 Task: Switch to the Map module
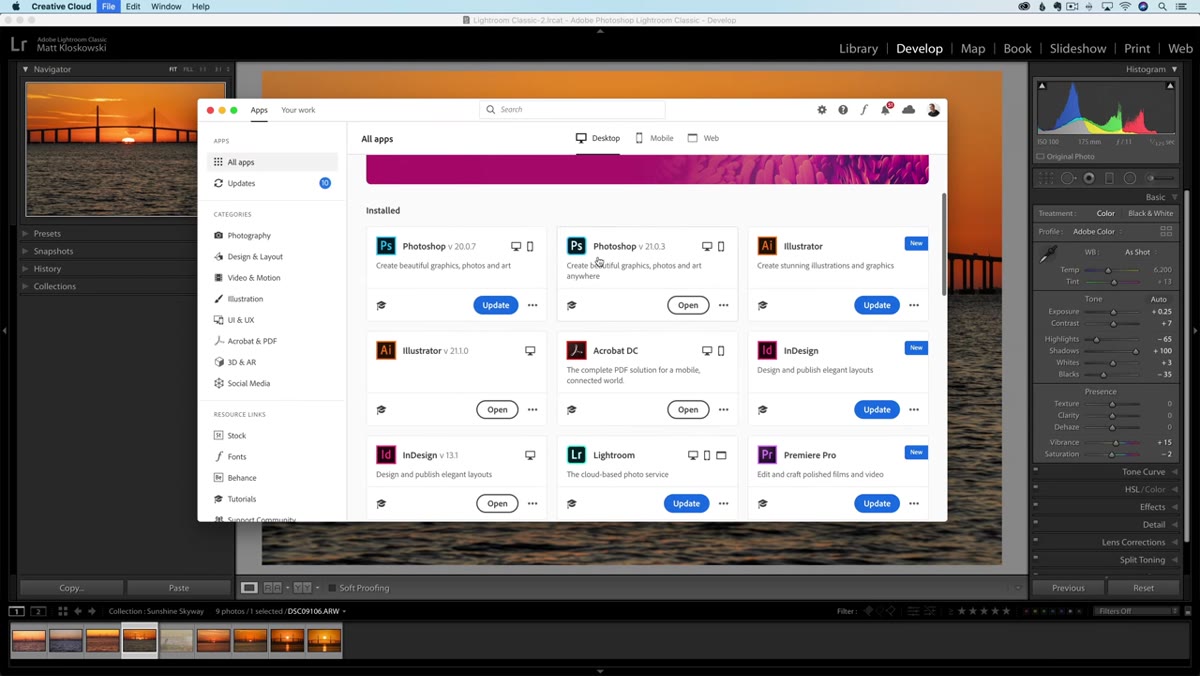click(x=973, y=48)
